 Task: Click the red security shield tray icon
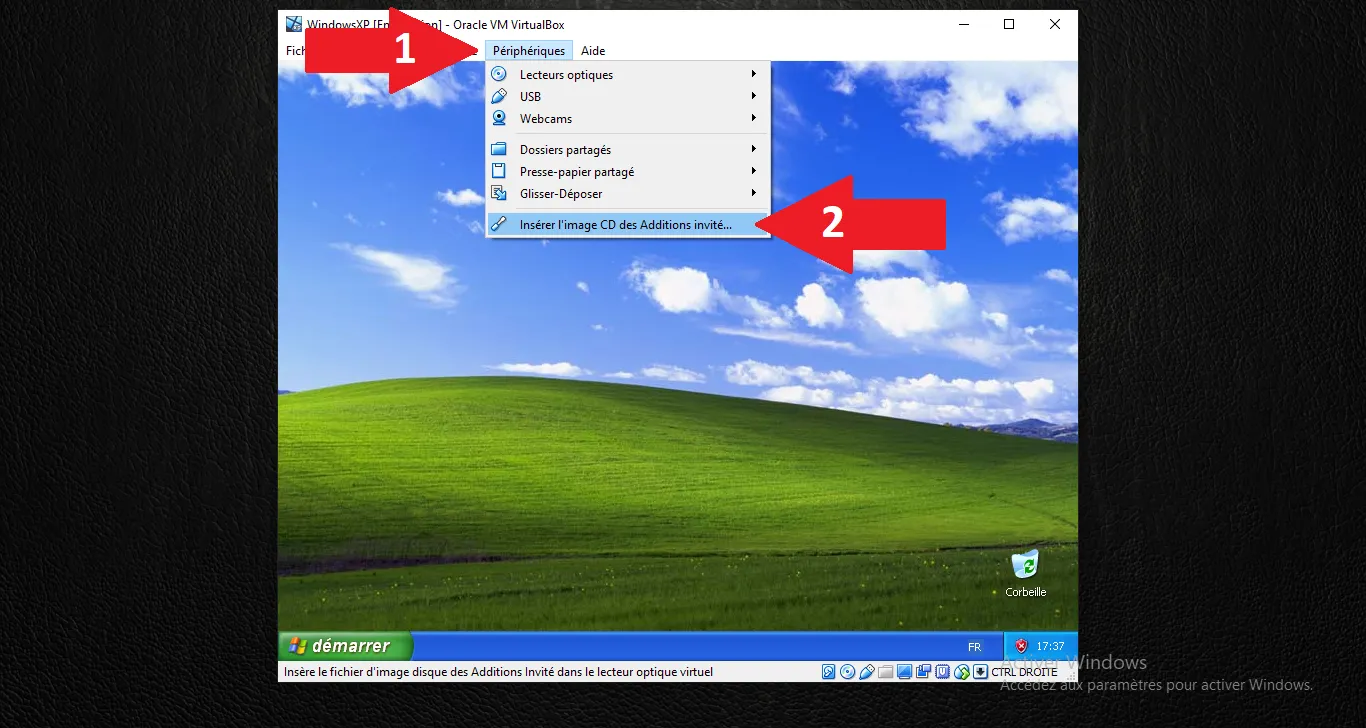pyautogui.click(x=1021, y=646)
